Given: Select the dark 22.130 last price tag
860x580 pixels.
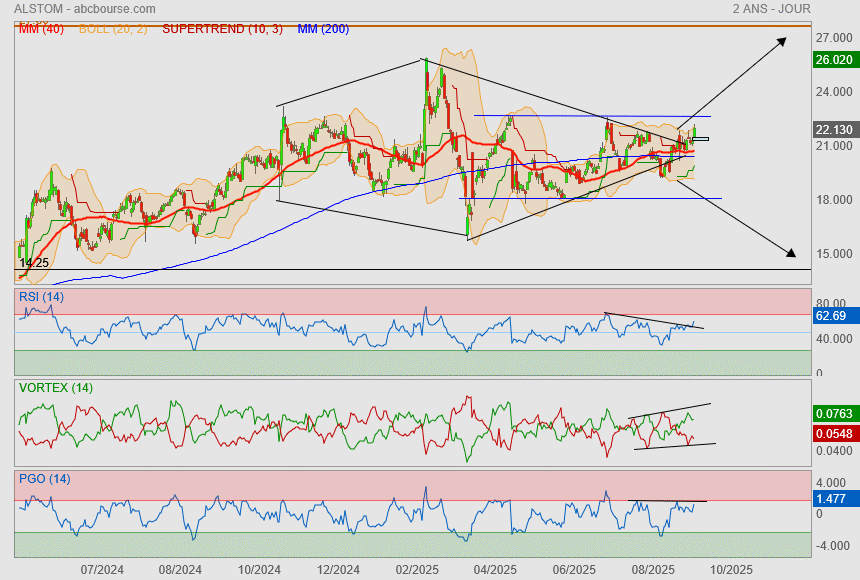Looking at the screenshot, I should tap(834, 130).
